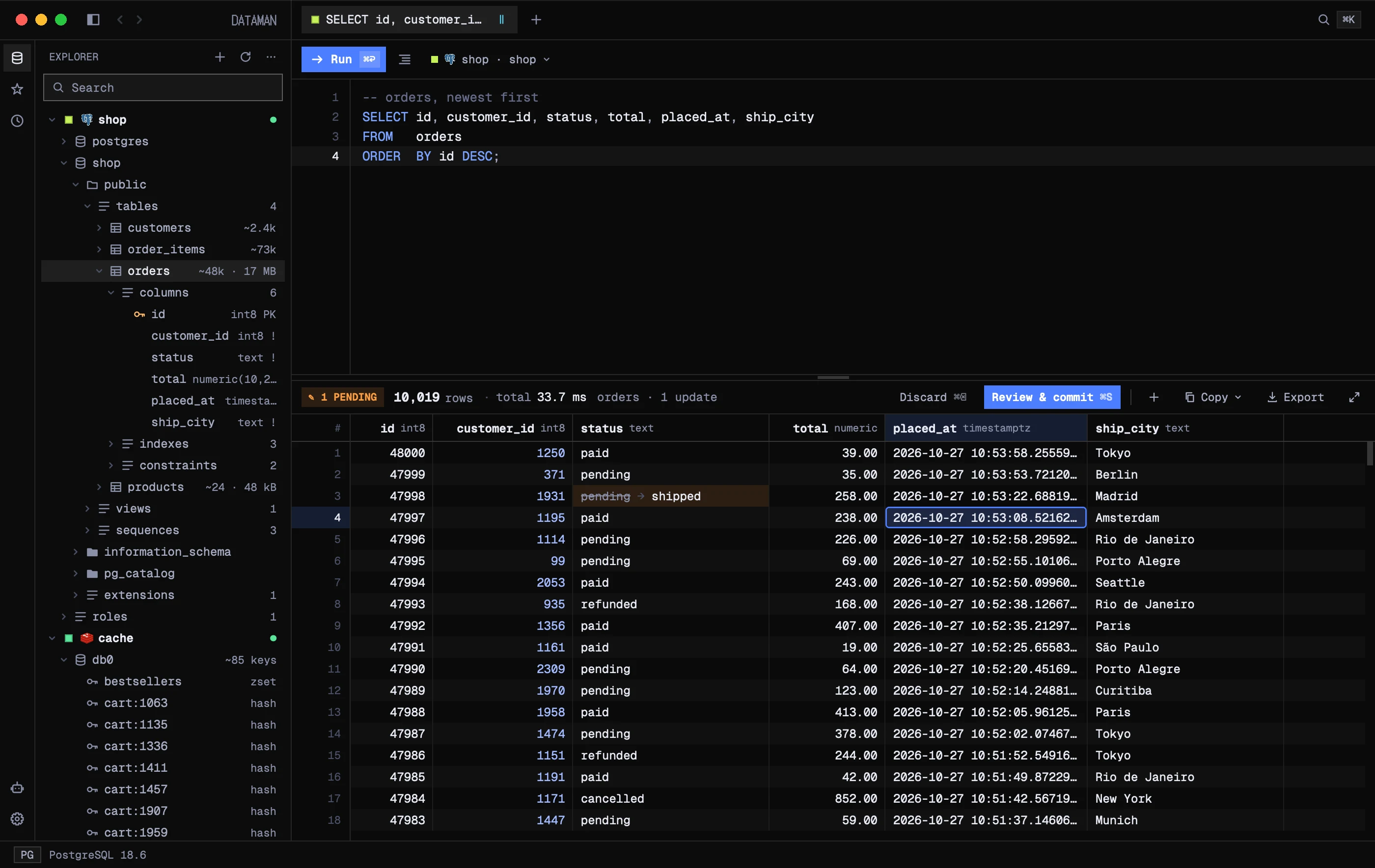This screenshot has height=868, width=1375.
Task: Format query using the lines icon
Action: (x=404, y=59)
